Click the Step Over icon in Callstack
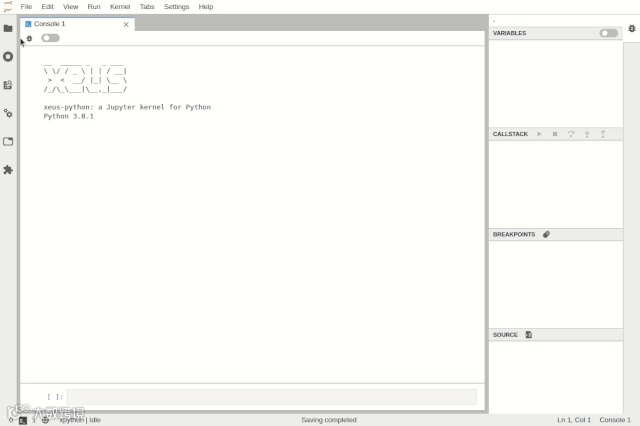This screenshot has width=640, height=426. pos(571,134)
